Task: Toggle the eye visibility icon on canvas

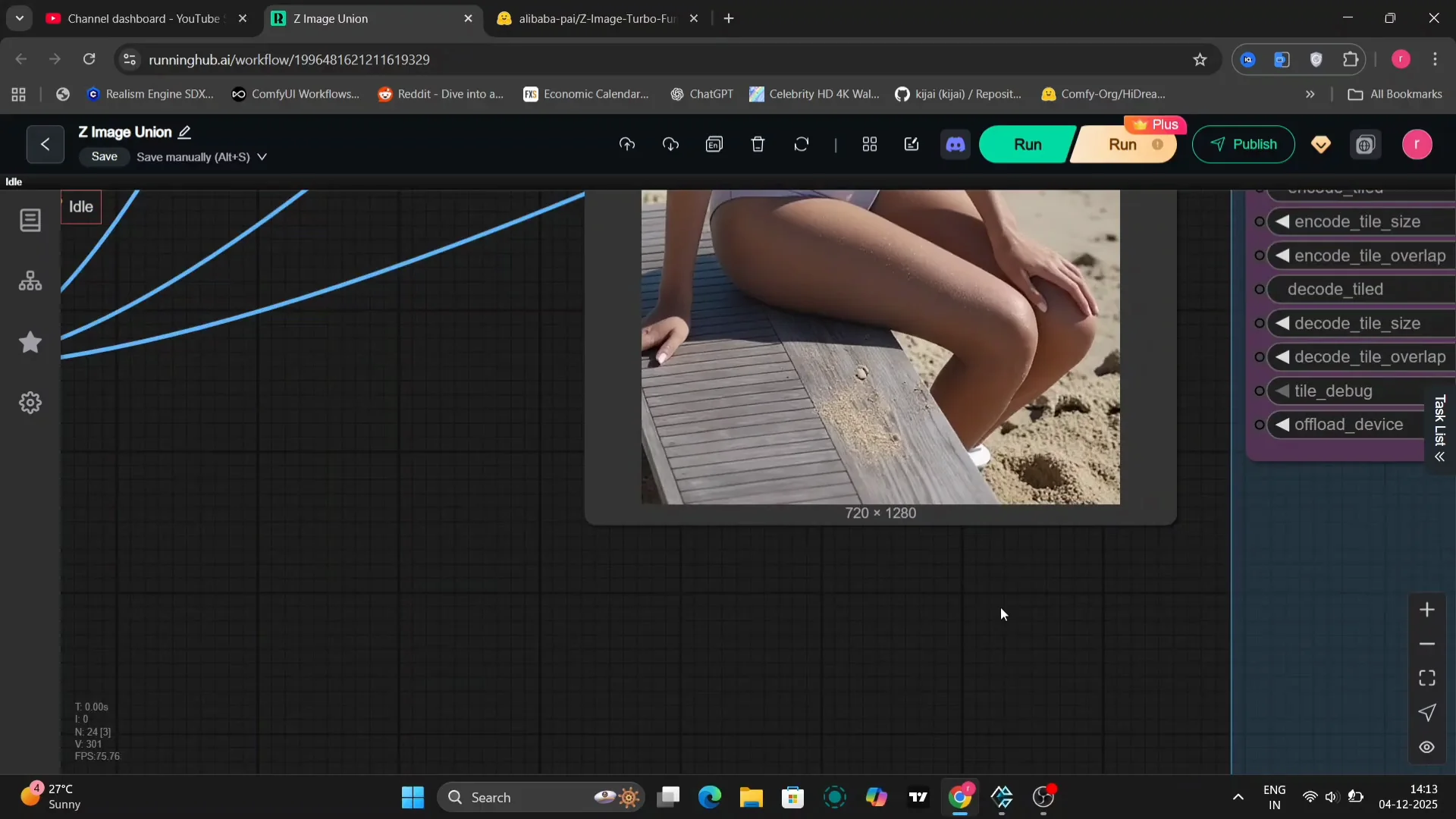Action: (1426, 747)
